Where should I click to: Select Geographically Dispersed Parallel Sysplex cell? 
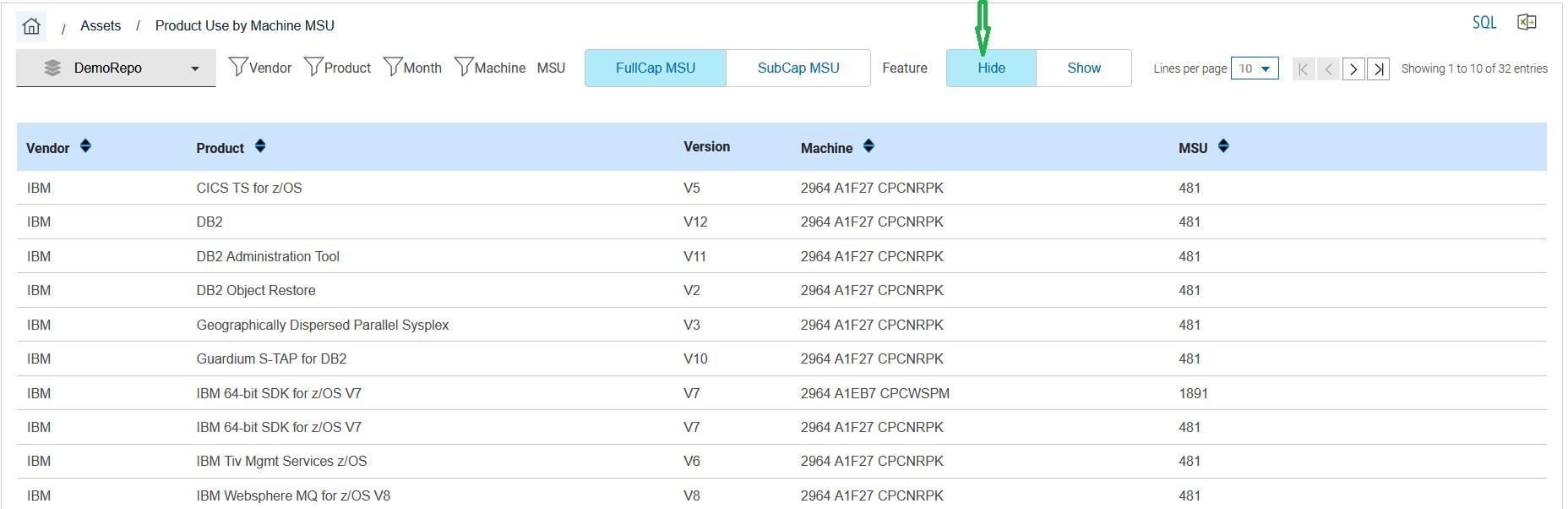click(323, 325)
